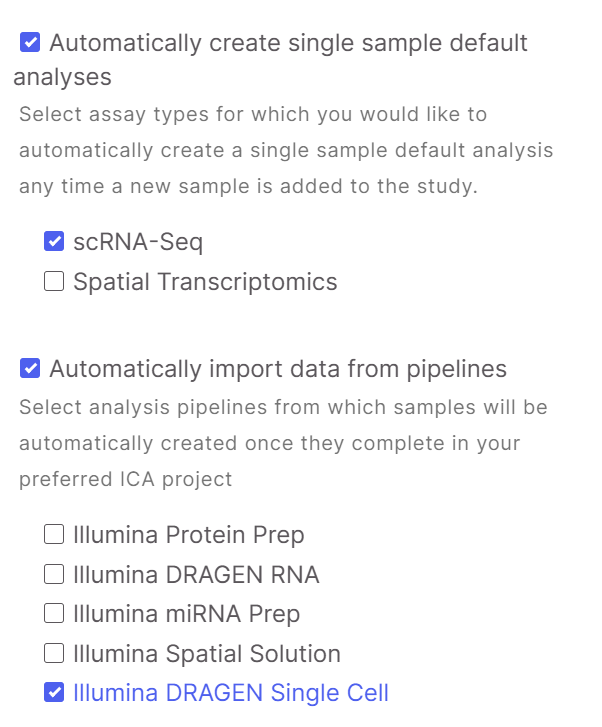Select the Illumina Spatial Solution checkbox
The image size is (602, 727).
54,654
